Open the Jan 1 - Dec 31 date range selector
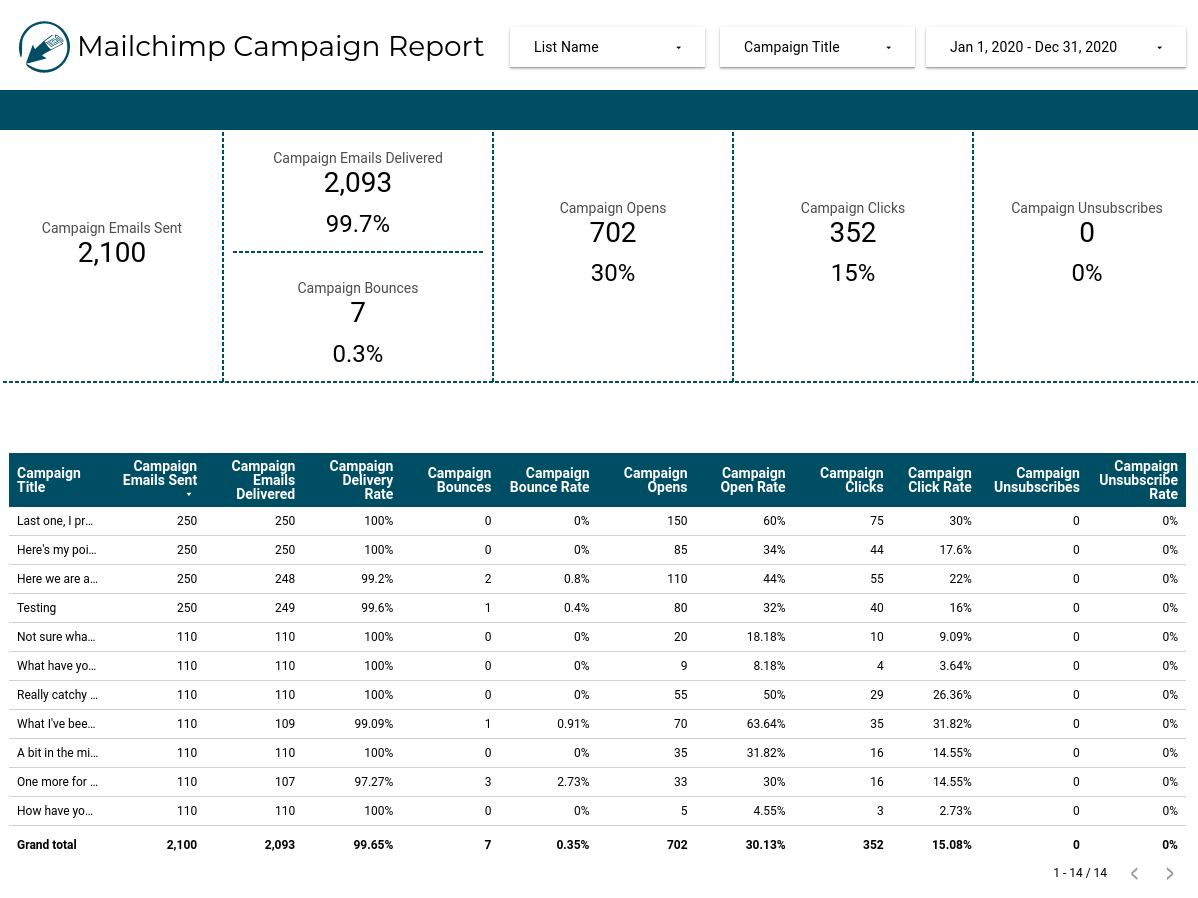Screen dimensions: 1198x898 [x=1055, y=47]
